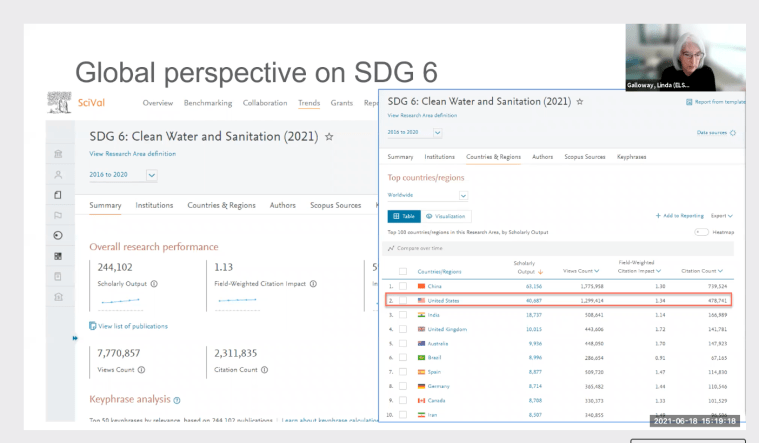The image size is (759, 443).
Task: Click the Keyphrase analysis help icon
Action: click(176, 399)
